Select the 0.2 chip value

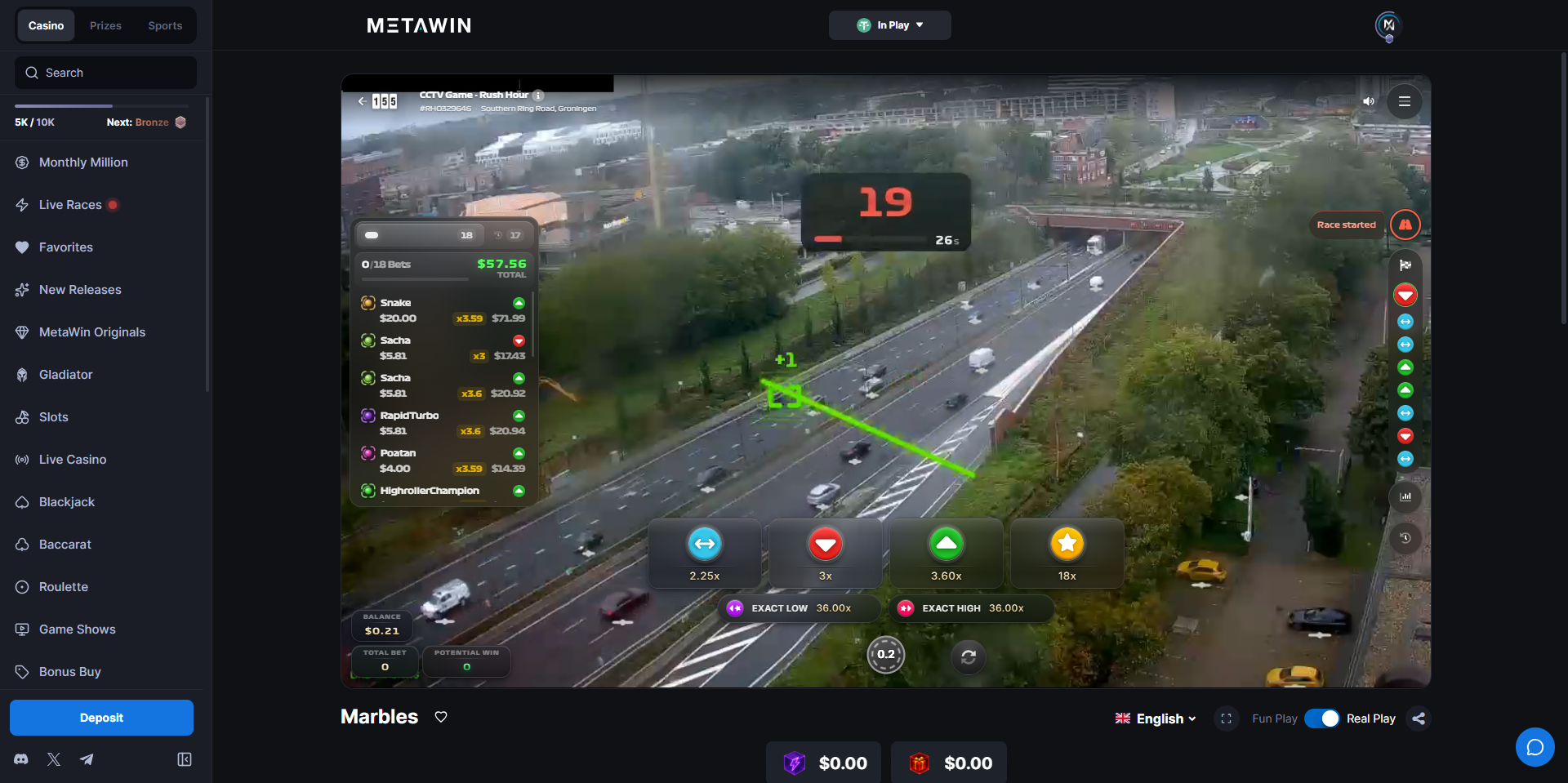click(886, 654)
